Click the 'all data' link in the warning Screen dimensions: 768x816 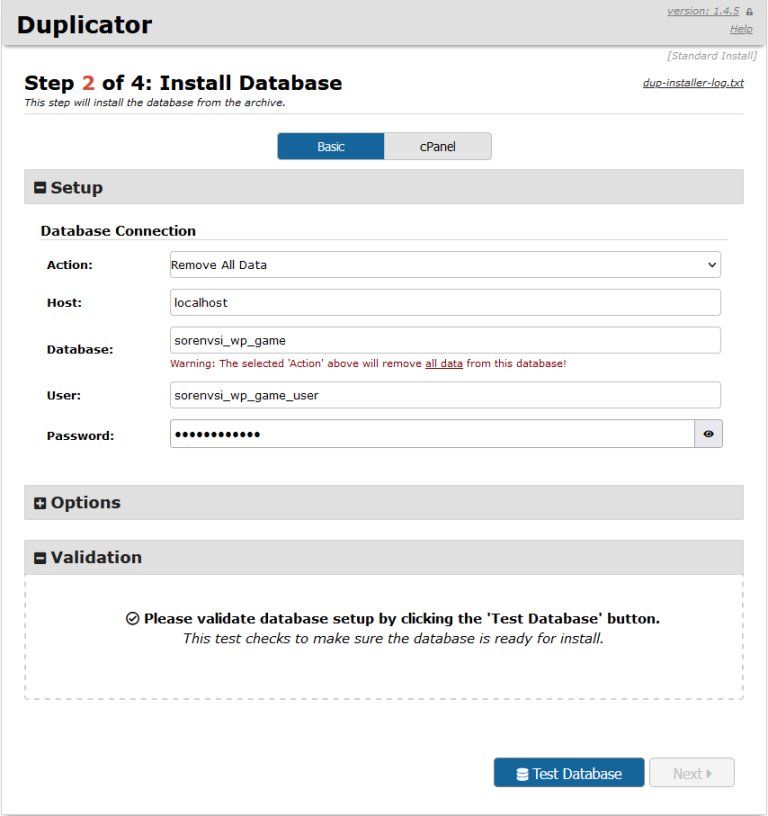(444, 364)
